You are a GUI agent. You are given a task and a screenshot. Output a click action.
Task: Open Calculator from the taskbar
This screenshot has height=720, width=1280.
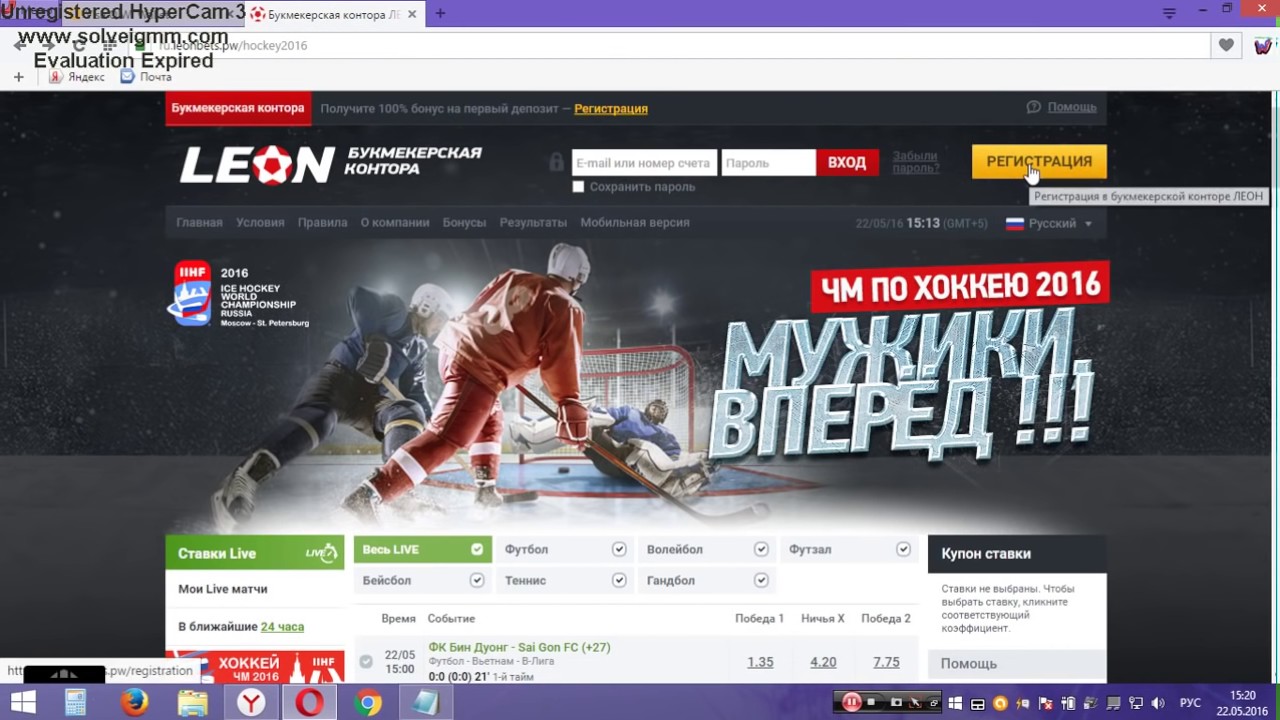coord(76,703)
